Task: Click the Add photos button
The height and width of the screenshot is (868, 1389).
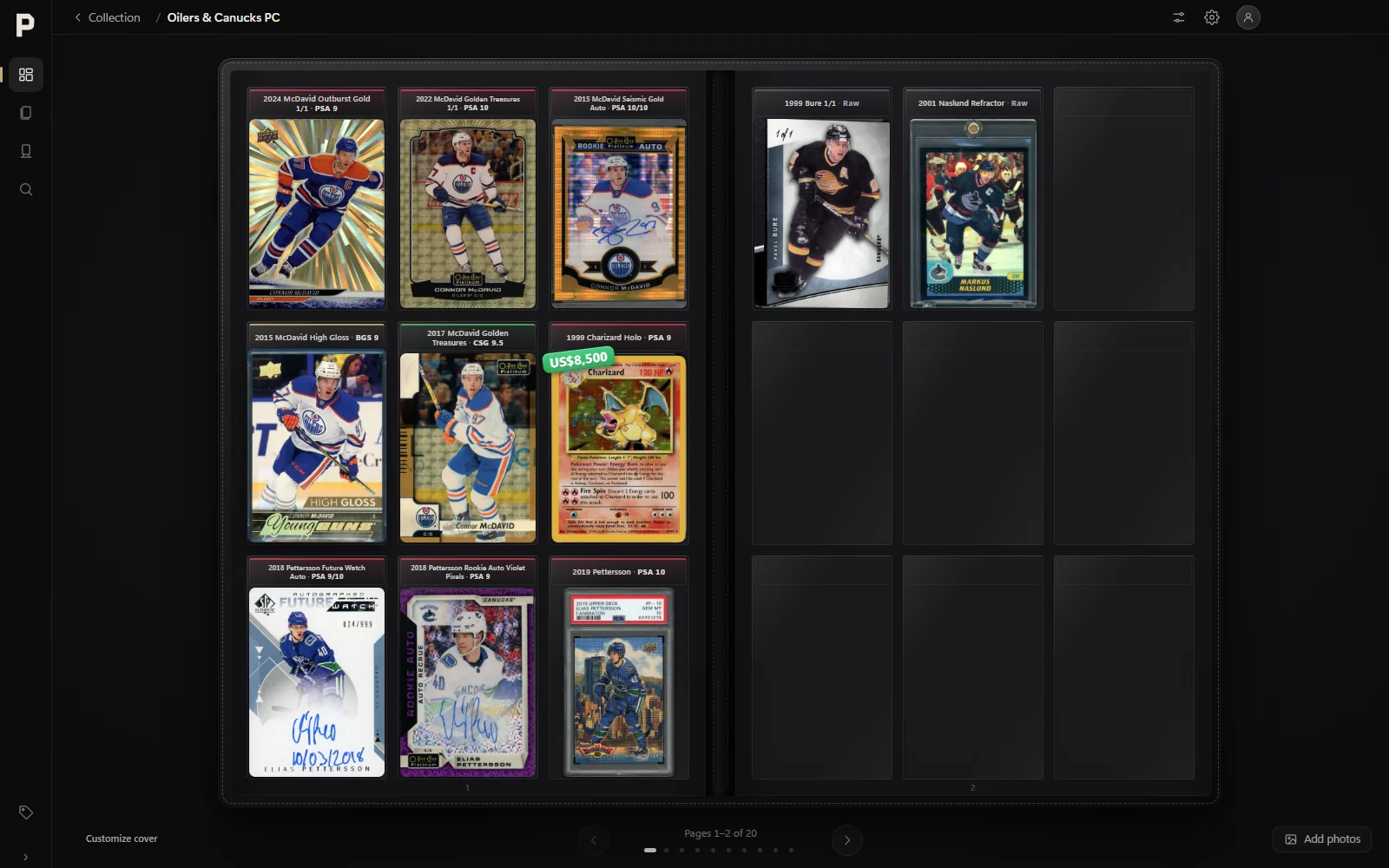Action: click(x=1322, y=839)
